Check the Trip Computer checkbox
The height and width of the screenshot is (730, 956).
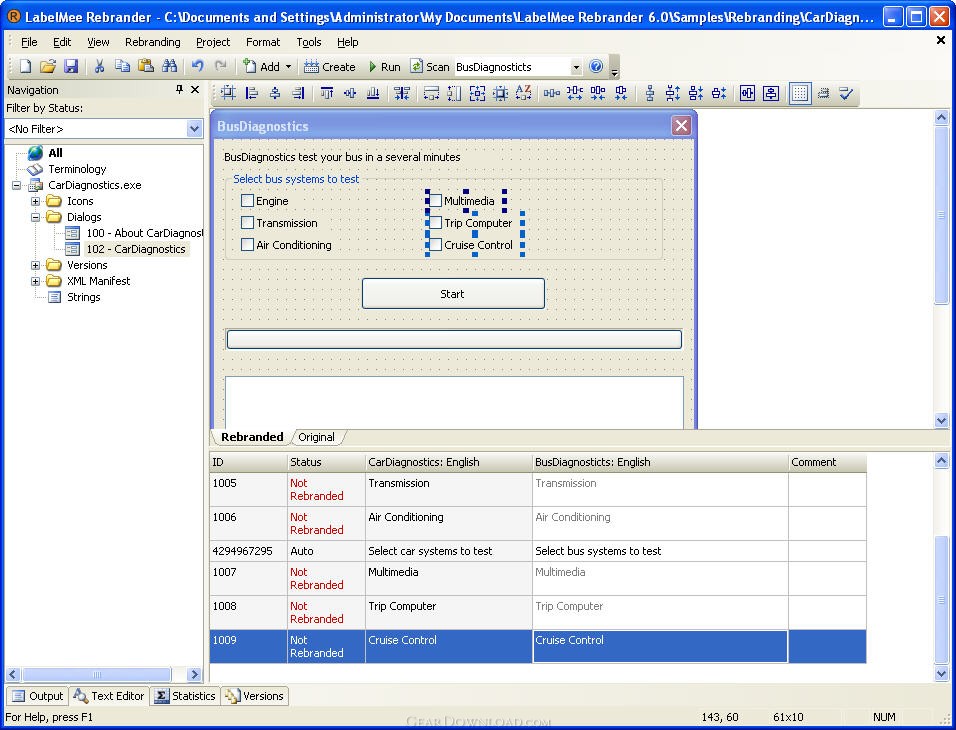click(435, 223)
